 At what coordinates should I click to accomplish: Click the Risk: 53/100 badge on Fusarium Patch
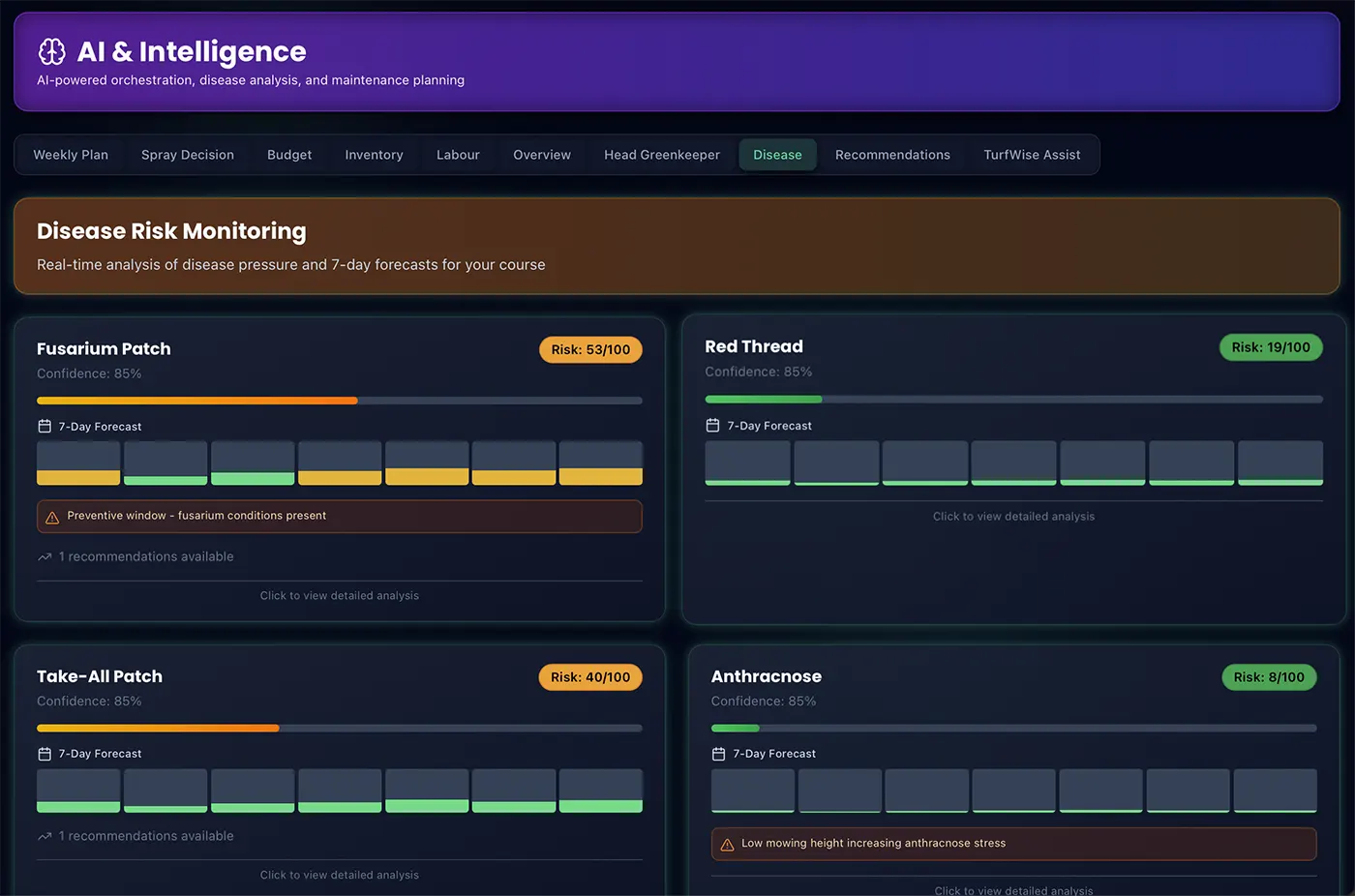coord(590,349)
